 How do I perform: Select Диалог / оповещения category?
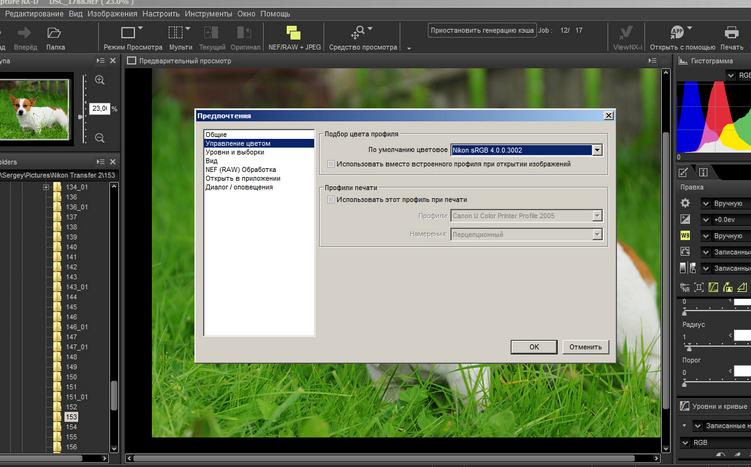click(x=259, y=187)
